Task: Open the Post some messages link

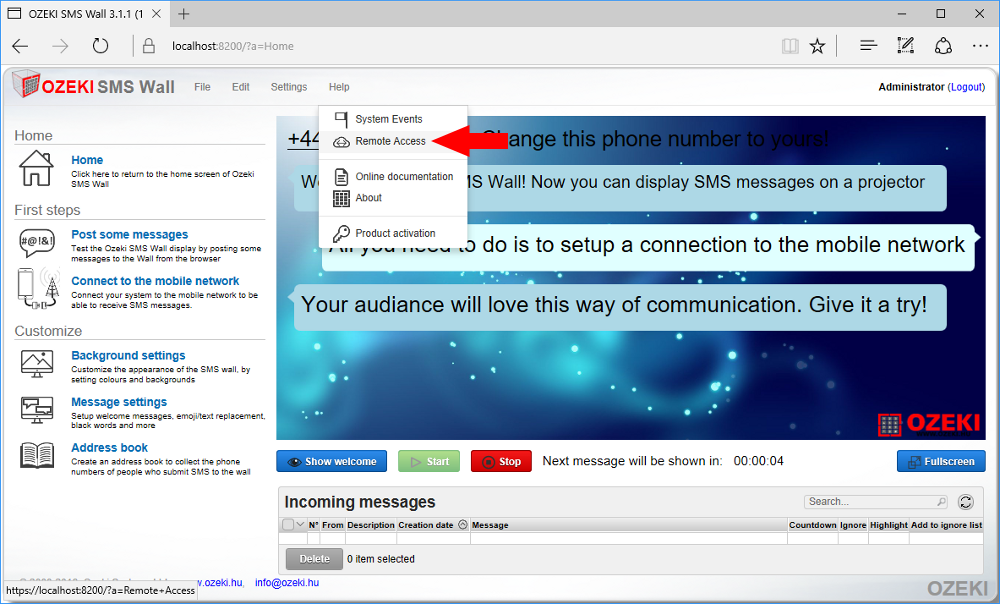Action: coord(129,234)
